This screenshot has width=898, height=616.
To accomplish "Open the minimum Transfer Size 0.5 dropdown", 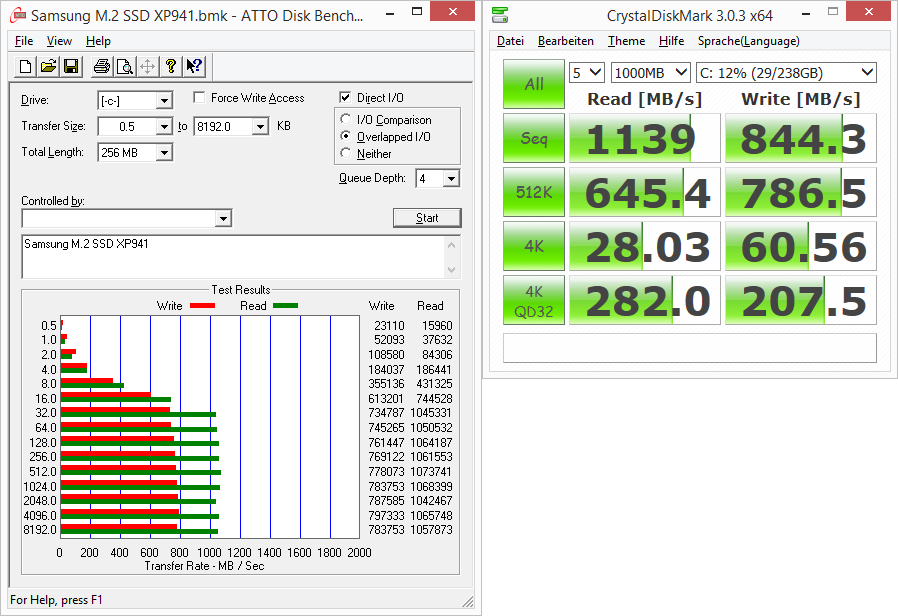I will (164, 127).
